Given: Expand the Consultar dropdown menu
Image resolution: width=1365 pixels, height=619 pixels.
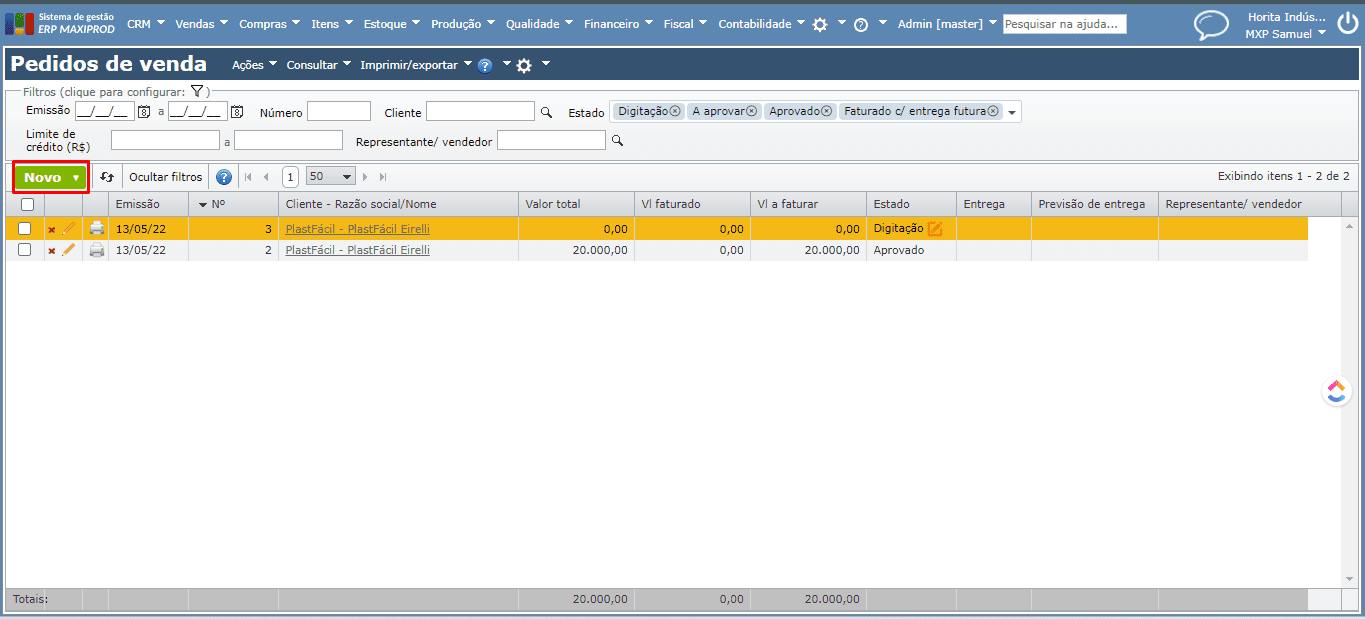Looking at the screenshot, I should (318, 65).
